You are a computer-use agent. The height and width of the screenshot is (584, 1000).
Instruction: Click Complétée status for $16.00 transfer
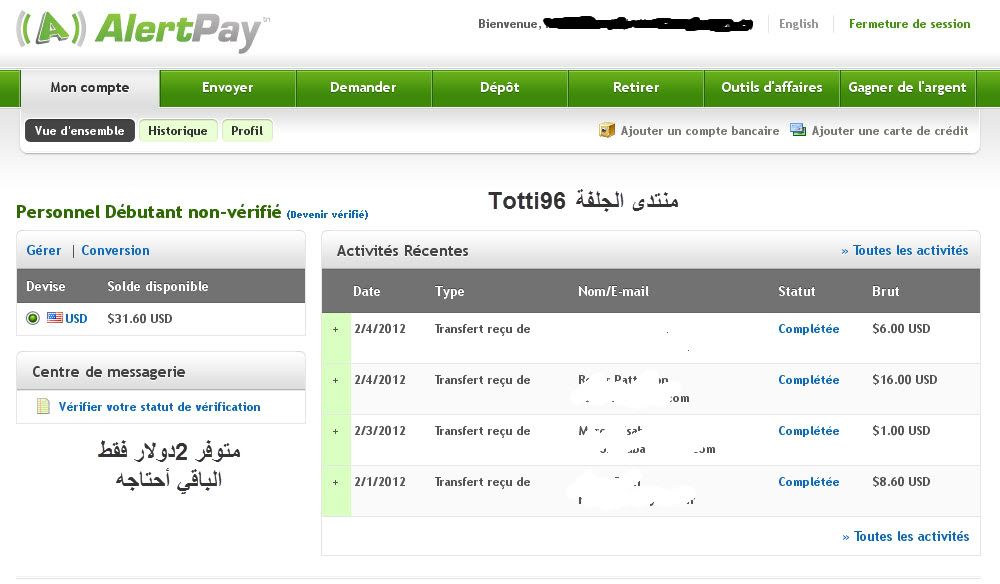point(809,380)
